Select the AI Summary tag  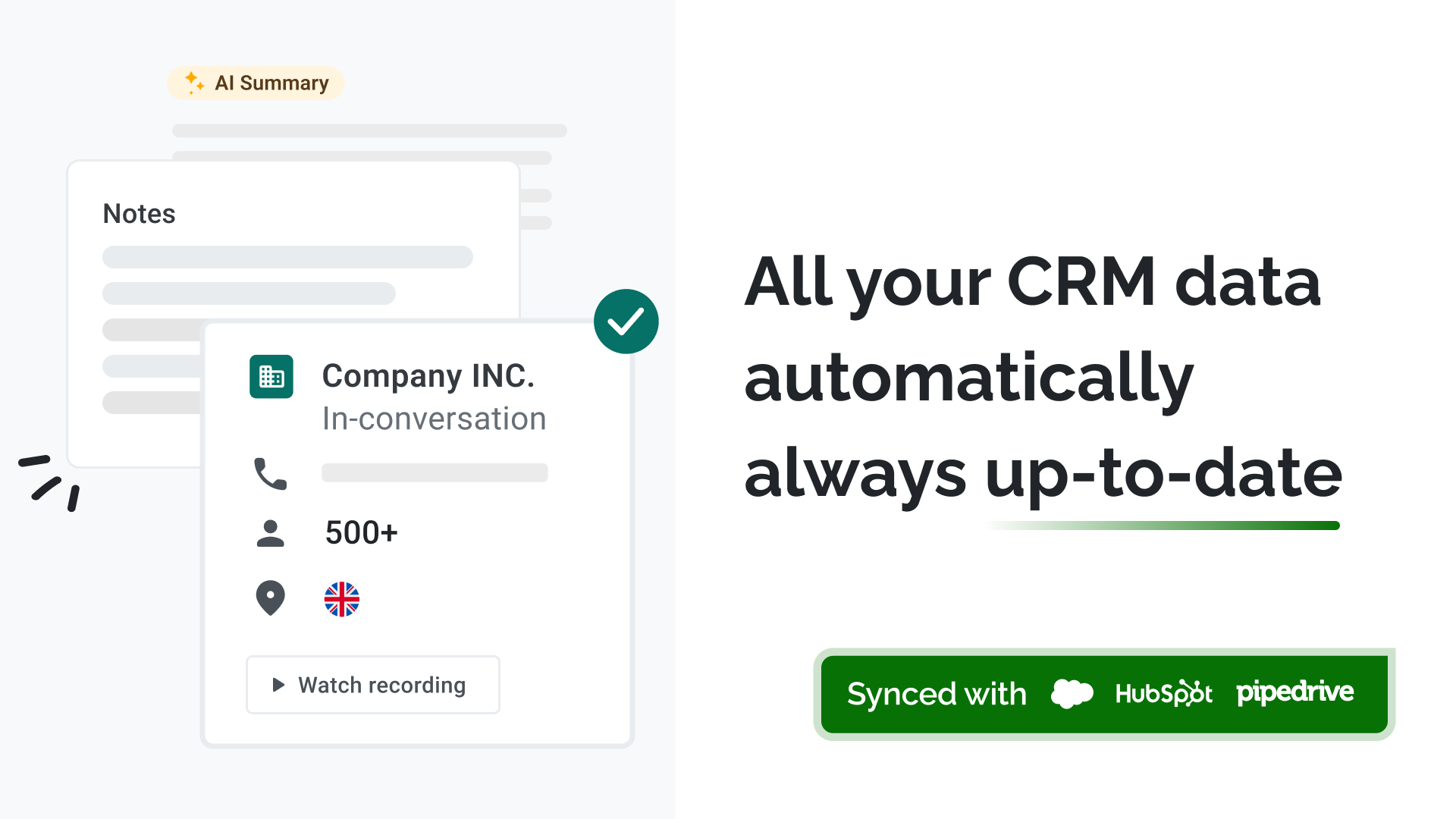[x=256, y=83]
